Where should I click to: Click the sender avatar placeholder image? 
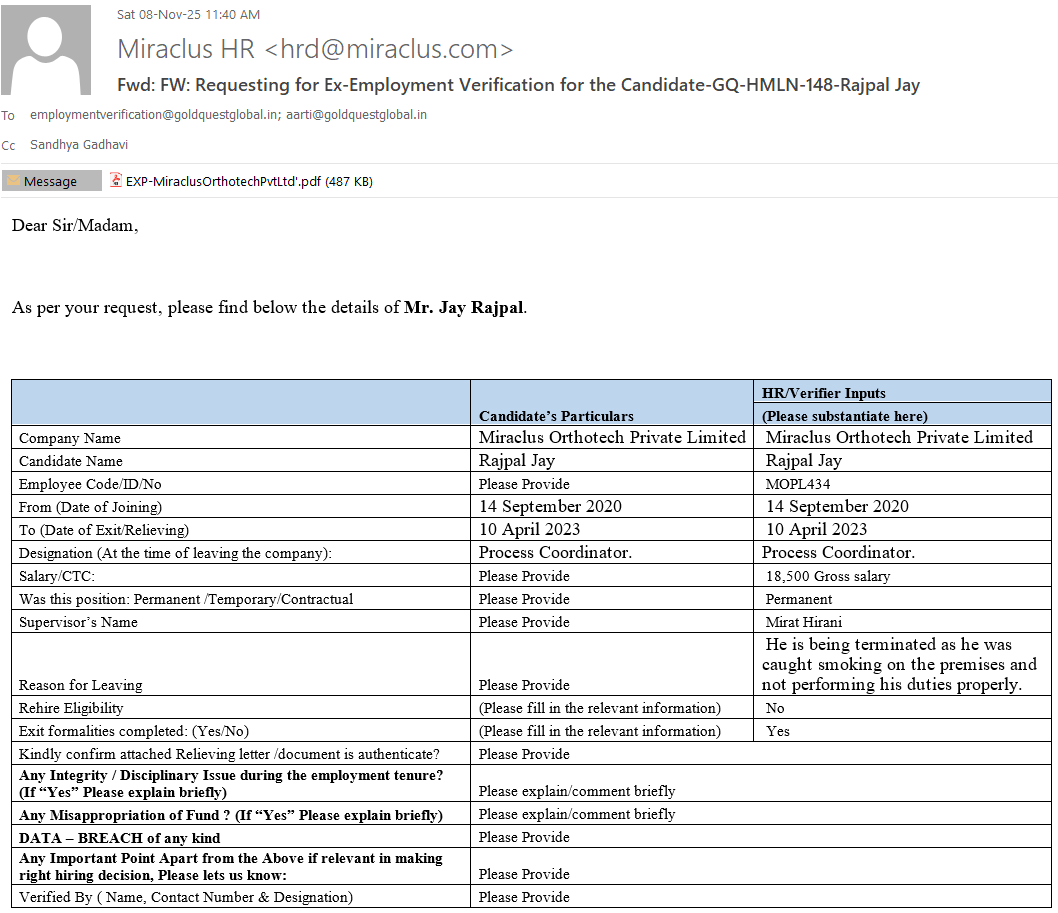[x=46, y=50]
